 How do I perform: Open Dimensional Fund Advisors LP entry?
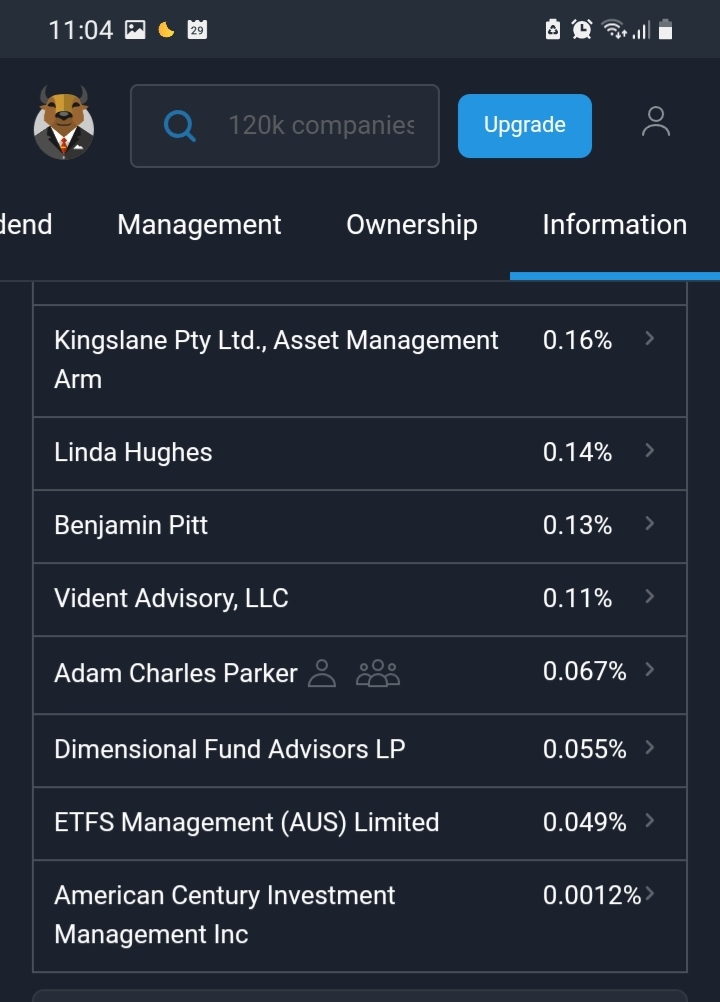click(360, 750)
